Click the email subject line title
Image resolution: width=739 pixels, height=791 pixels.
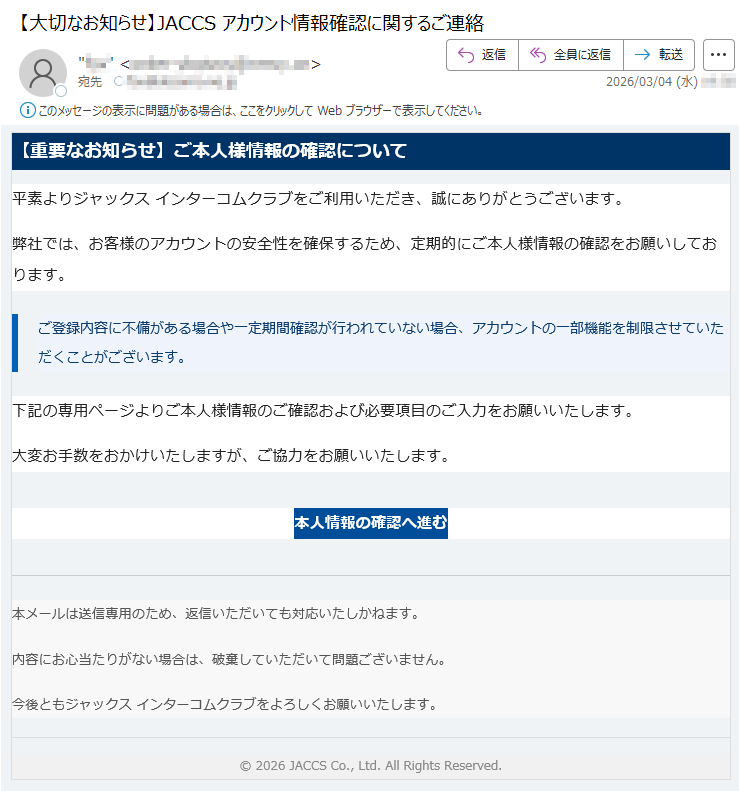[249, 23]
